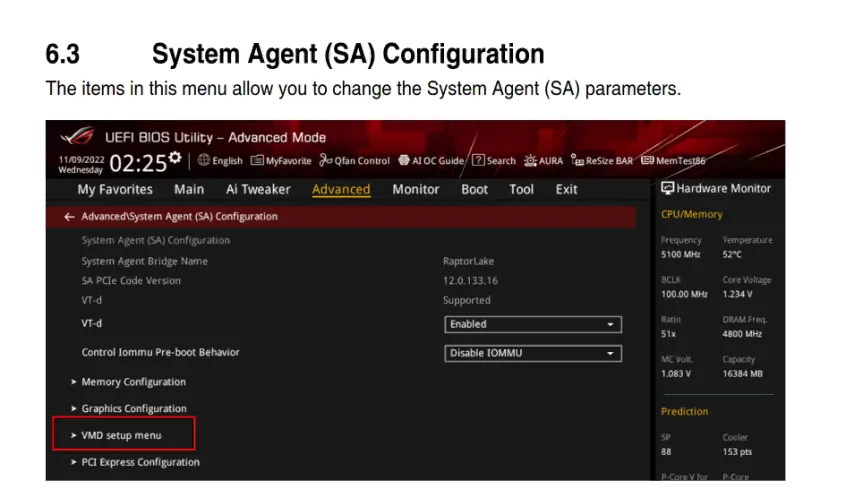Open the Ai Tweaker tab
Image resolution: width=846 pixels, height=498 pixels.
tap(258, 189)
